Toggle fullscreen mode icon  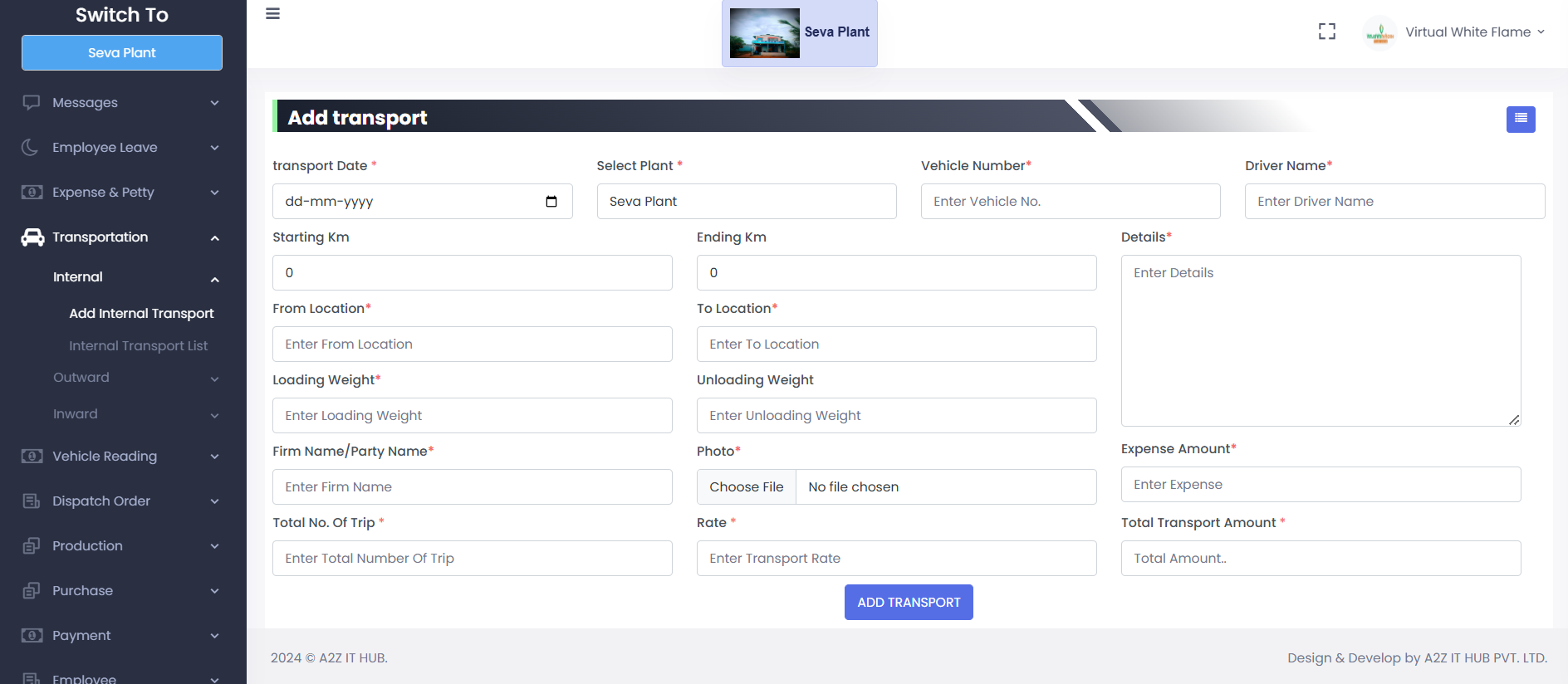click(x=1326, y=32)
